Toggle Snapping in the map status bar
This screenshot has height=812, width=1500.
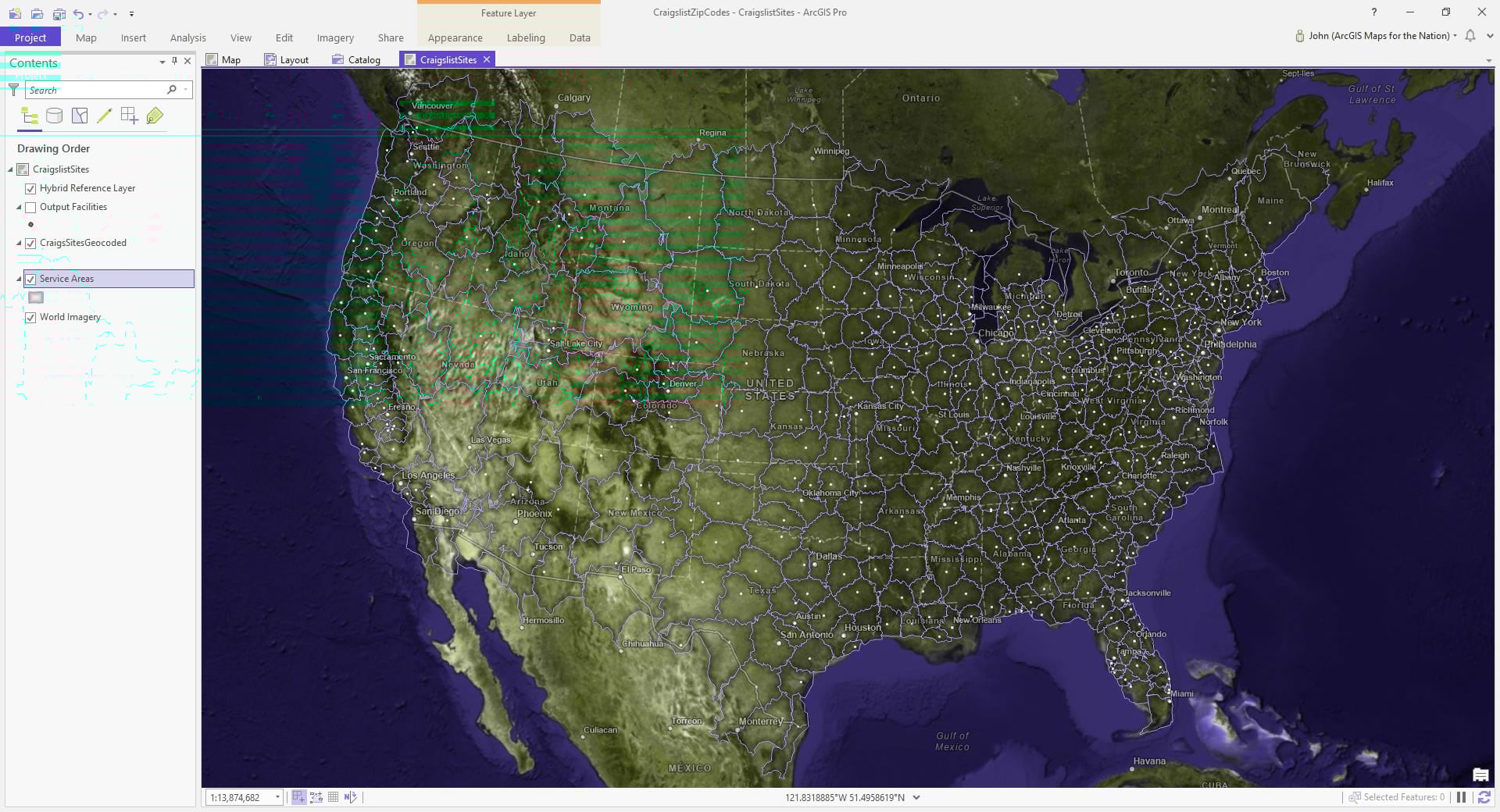pos(298,797)
